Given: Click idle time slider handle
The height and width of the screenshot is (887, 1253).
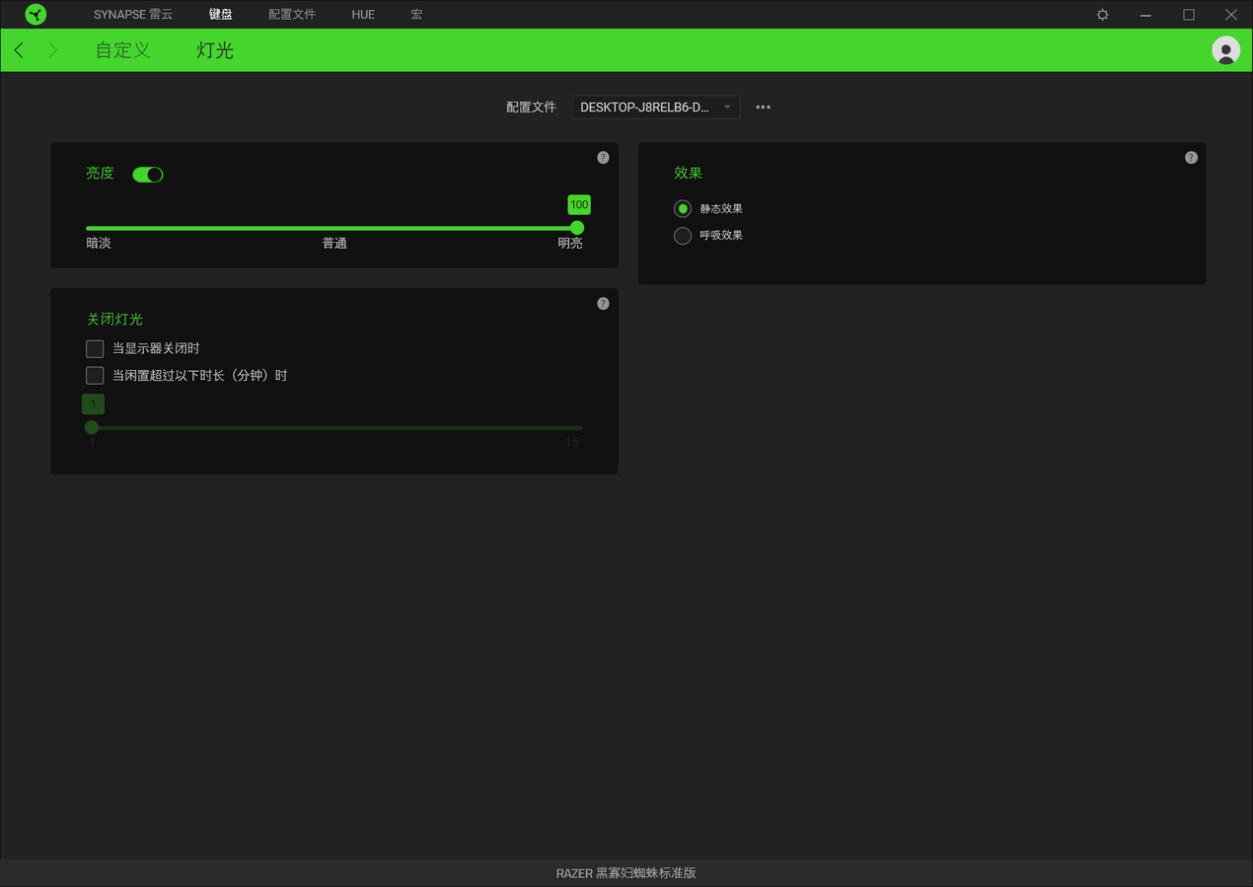Looking at the screenshot, I should coord(92,427).
